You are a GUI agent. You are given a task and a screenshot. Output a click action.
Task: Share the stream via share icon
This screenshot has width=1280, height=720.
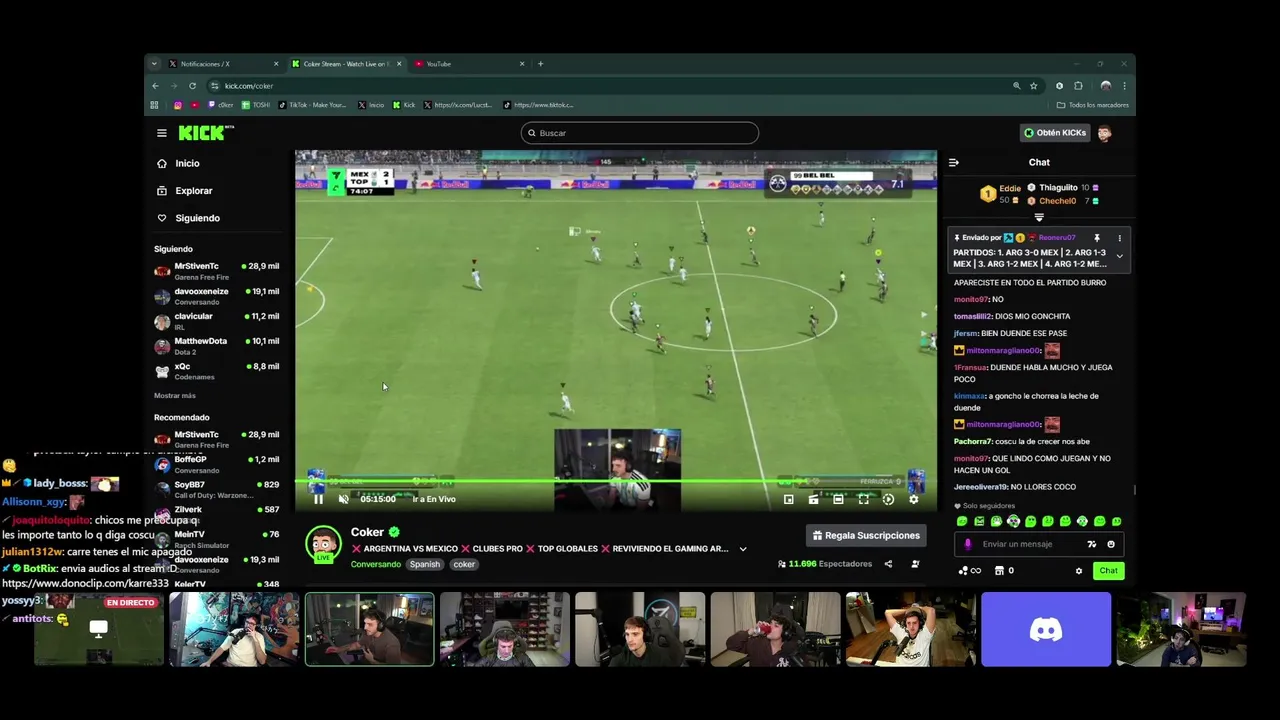coord(888,564)
